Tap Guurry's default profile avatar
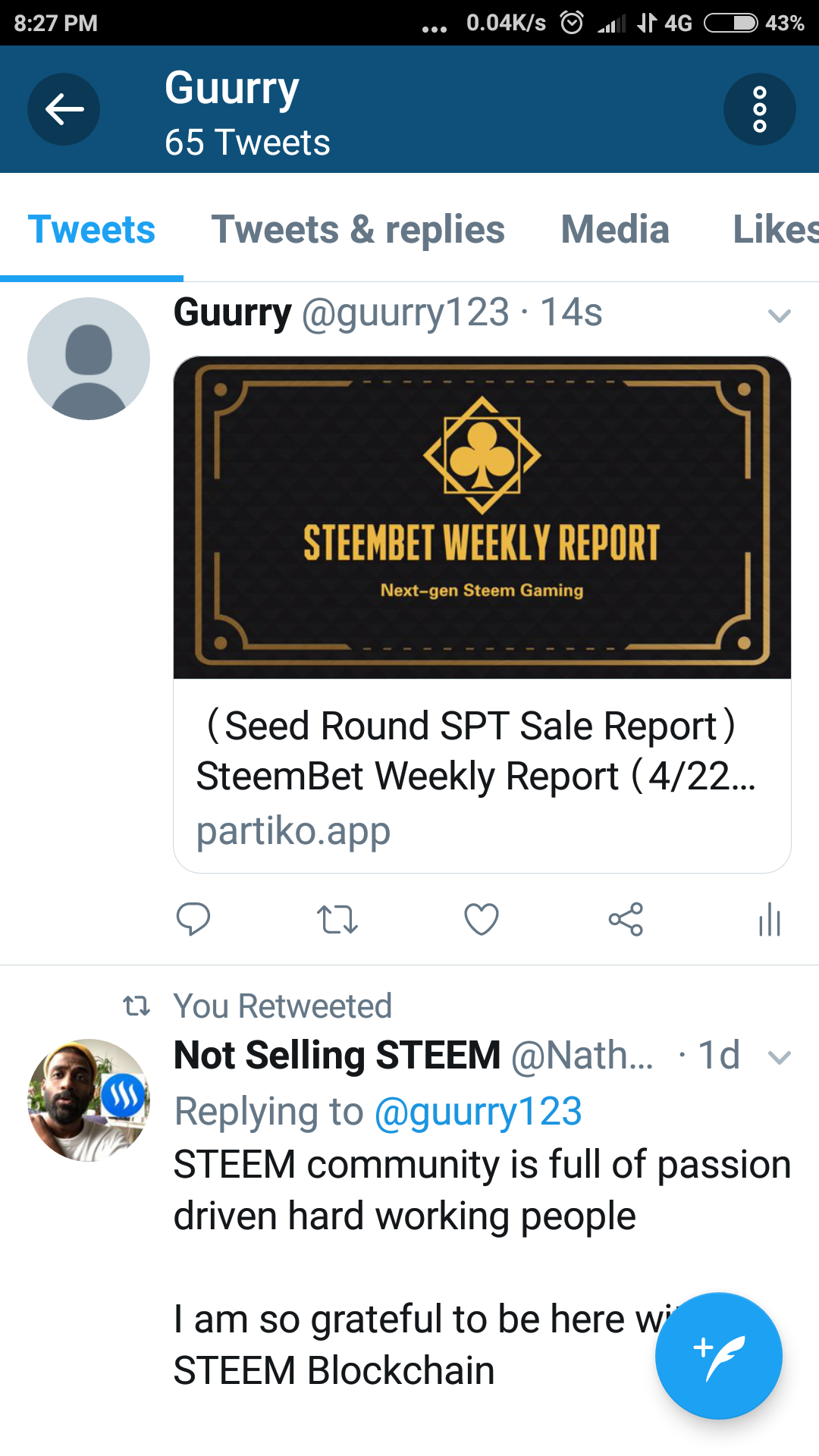Image resolution: width=819 pixels, height=1456 pixels. pos(89,359)
